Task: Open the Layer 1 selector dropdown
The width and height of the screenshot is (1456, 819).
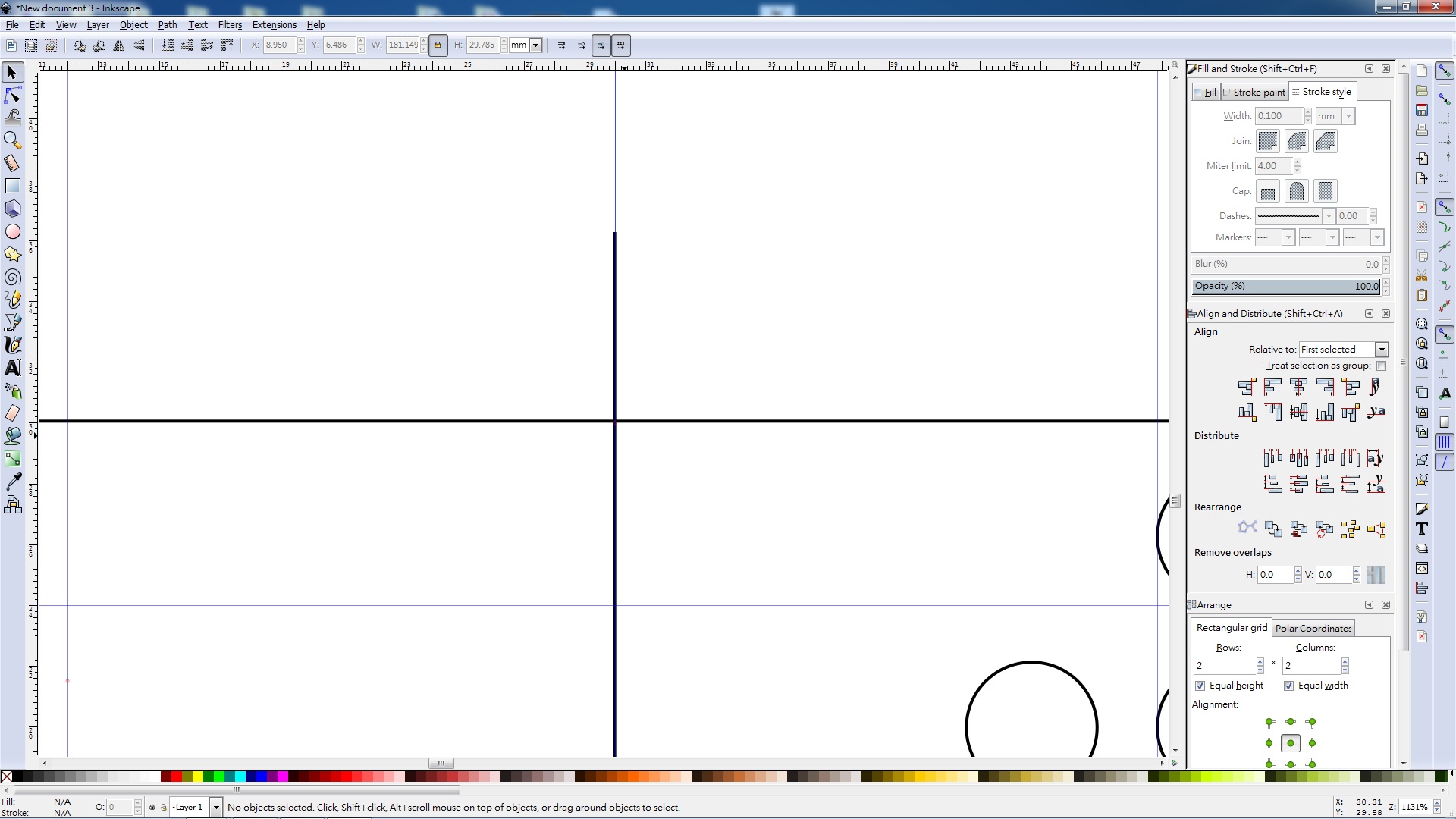Action: tap(216, 807)
